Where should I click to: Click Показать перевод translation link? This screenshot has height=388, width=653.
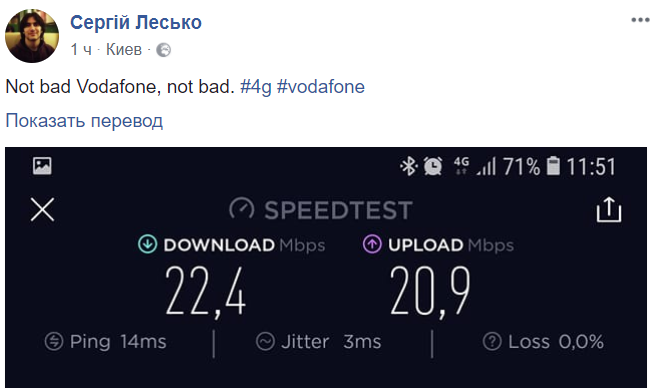coord(84,121)
